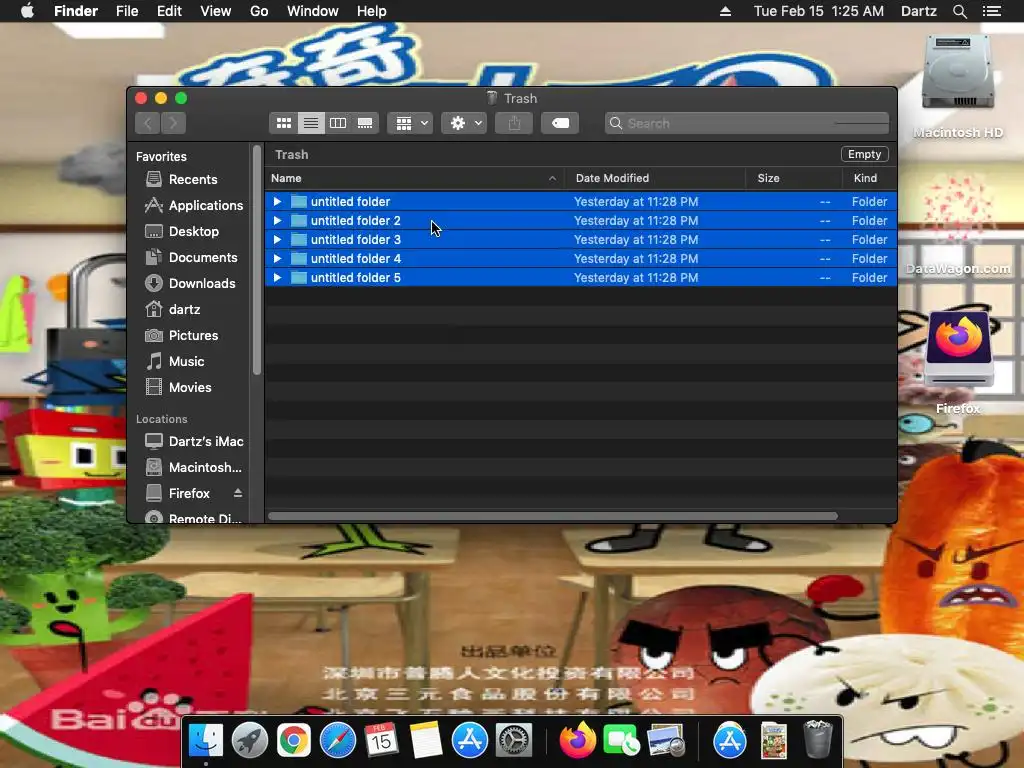The image size is (1024, 768).
Task: Open dartz home folder in sidebar
Action: (173, 310)
